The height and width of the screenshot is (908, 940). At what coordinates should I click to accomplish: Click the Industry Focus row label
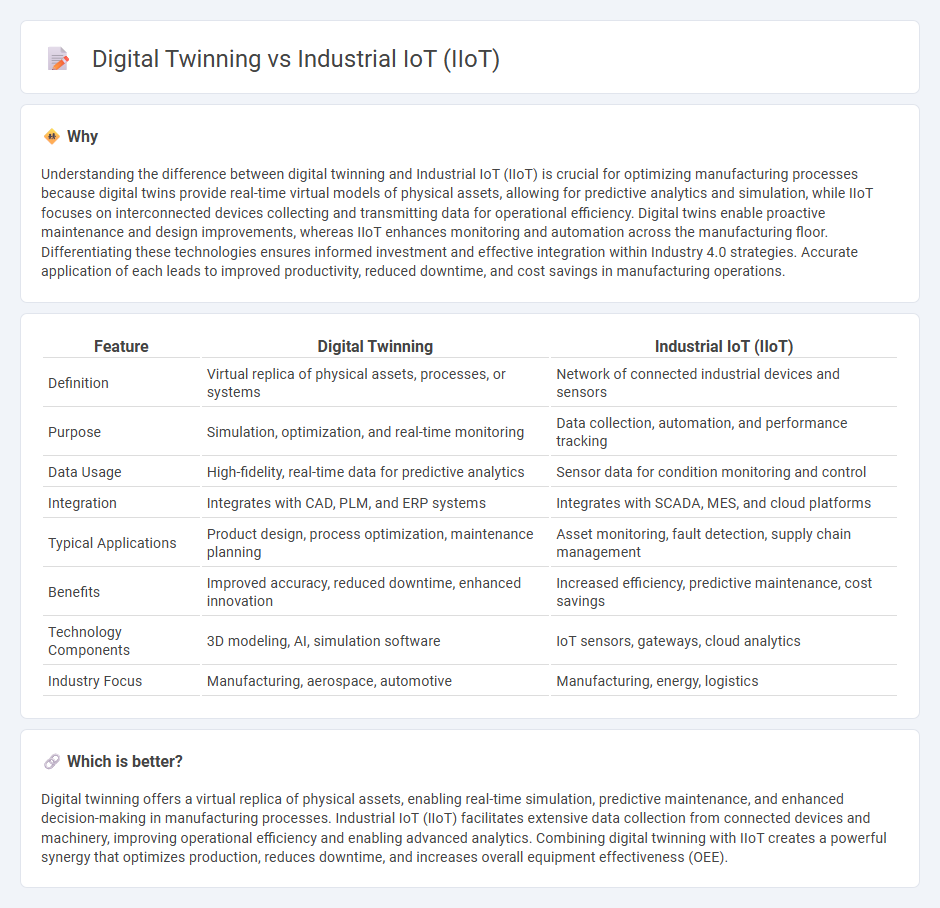pyautogui.click(x=95, y=681)
